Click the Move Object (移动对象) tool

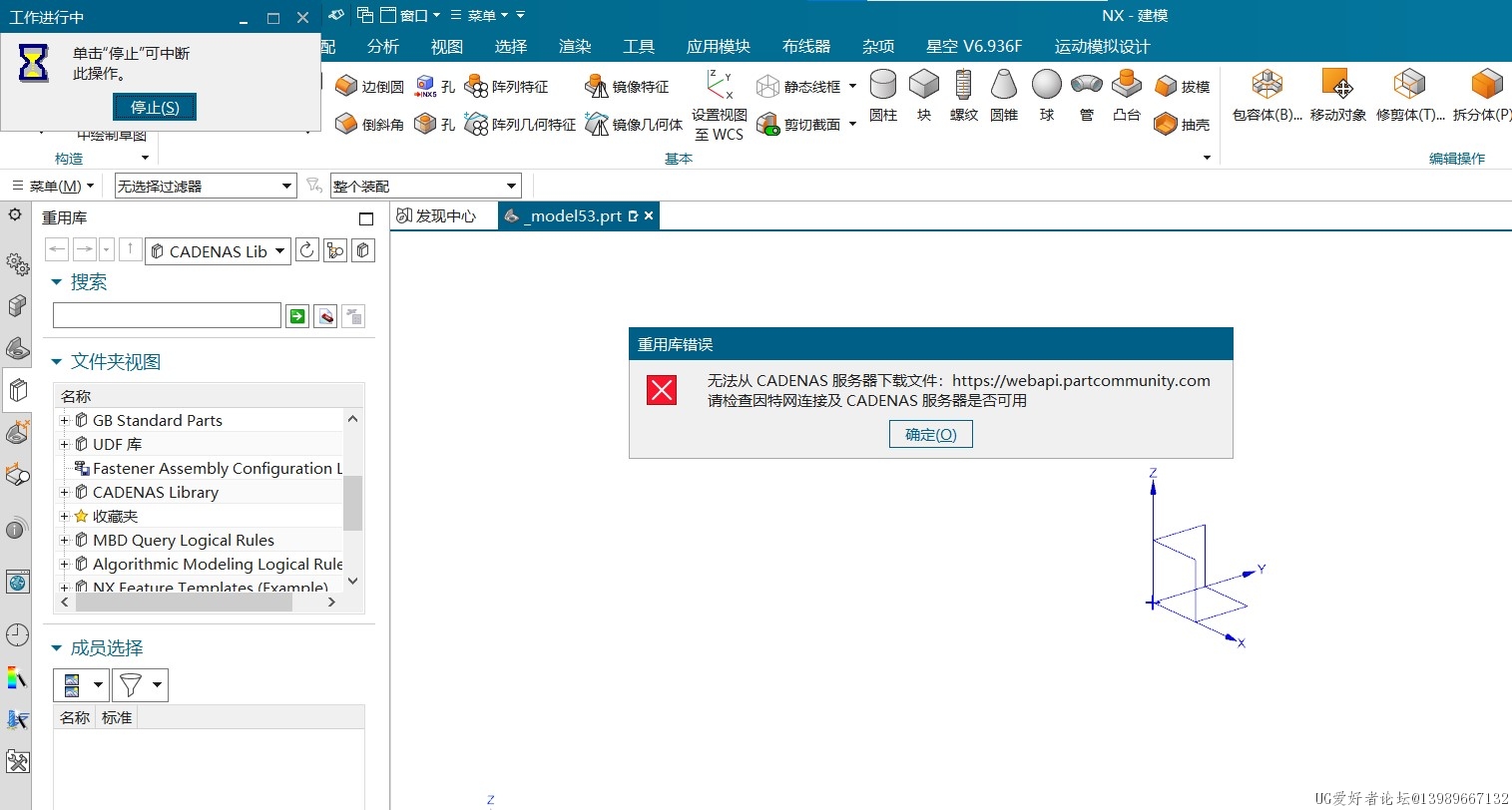click(x=1338, y=97)
